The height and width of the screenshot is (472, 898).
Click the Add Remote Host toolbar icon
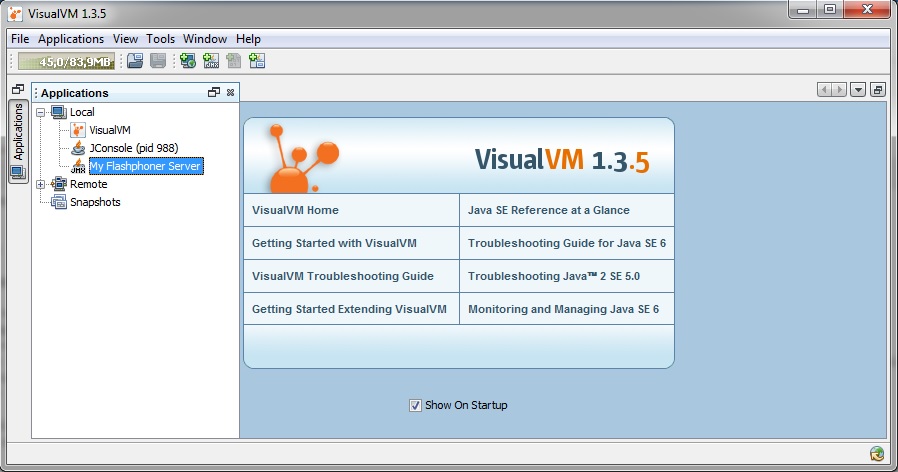[x=188, y=61]
